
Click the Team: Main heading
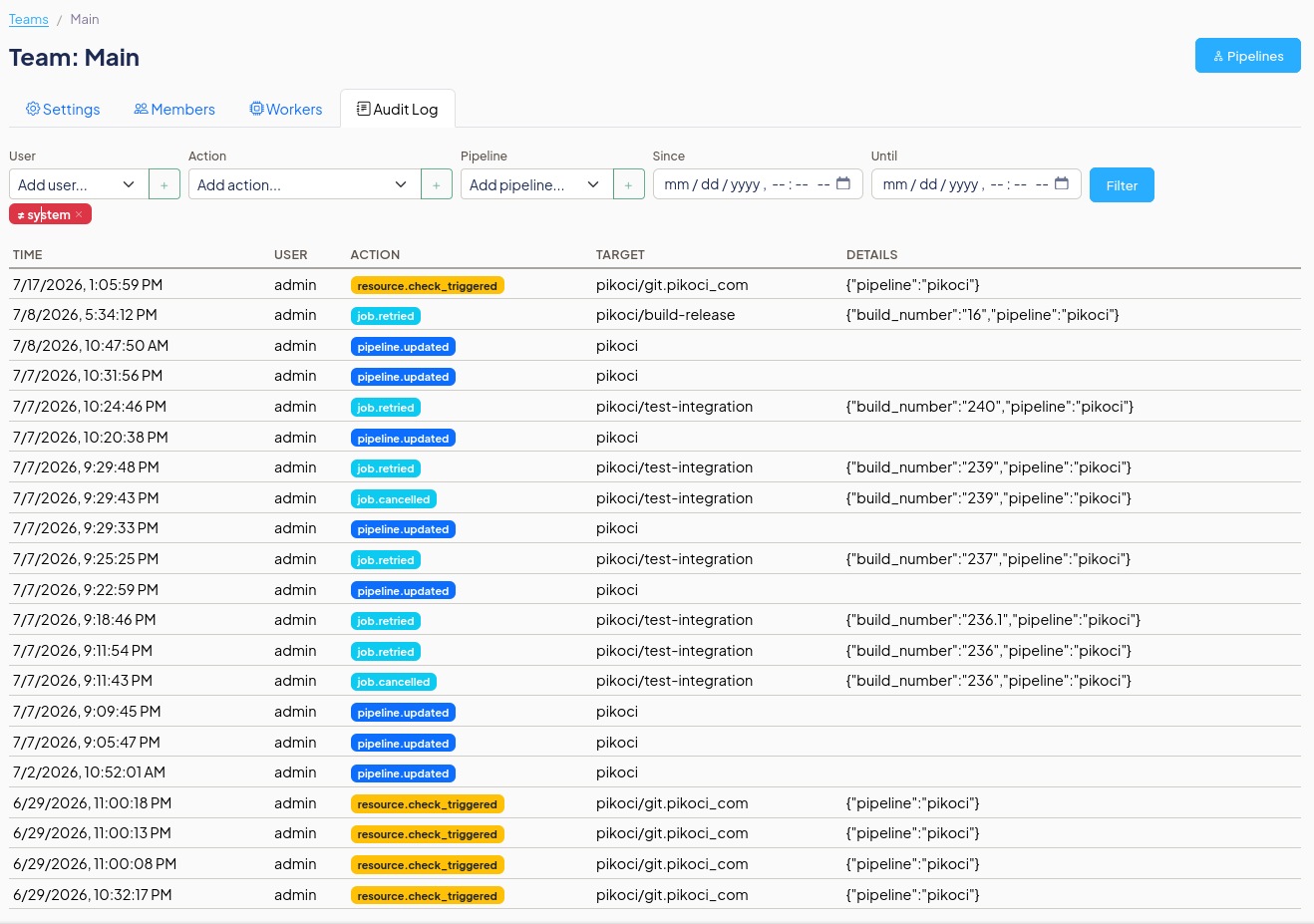pos(75,58)
